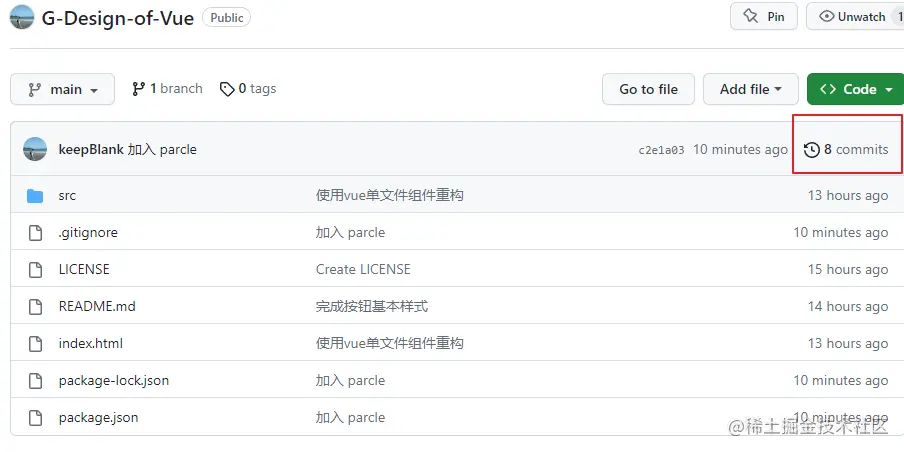Open the Create LICENSE commit message

tap(363, 269)
